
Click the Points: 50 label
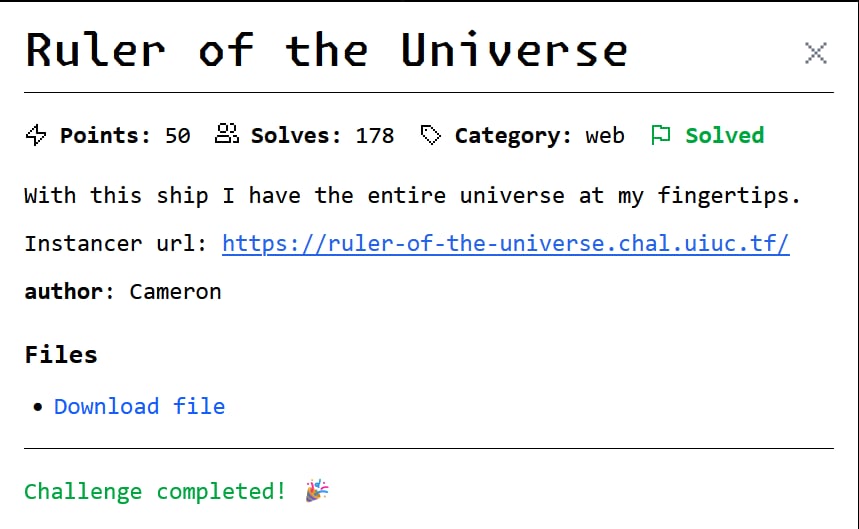point(125,135)
